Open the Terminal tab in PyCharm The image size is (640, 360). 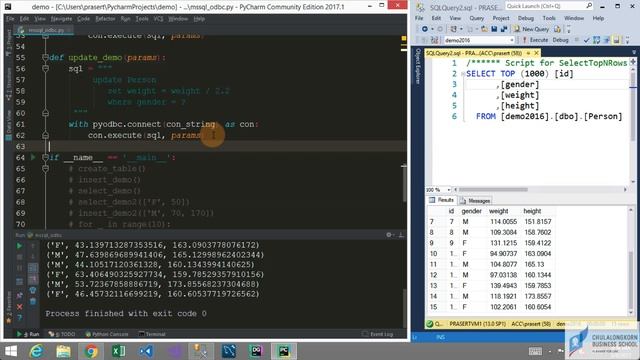[x=152, y=334]
